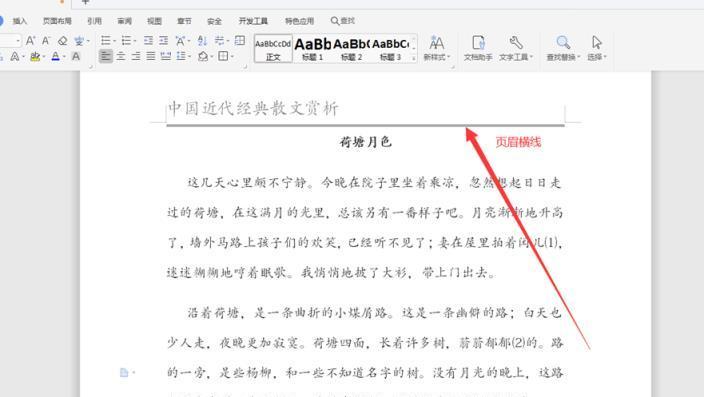Apply borders with the border icon
This screenshot has width=704, height=397.
pos(223,56)
